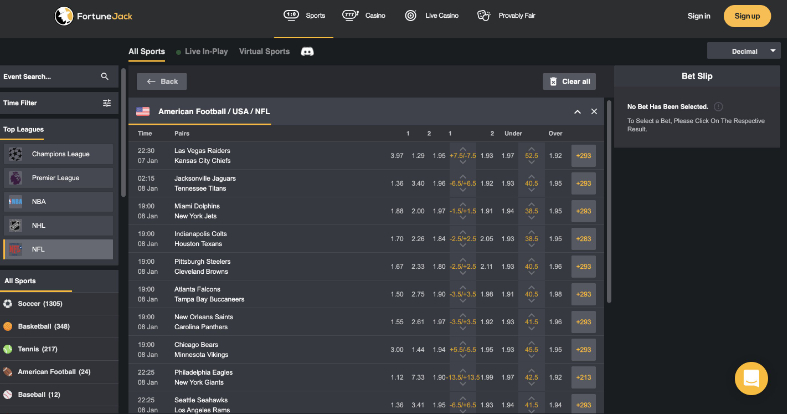Click the NBA logo icon
The height and width of the screenshot is (414, 787).
pyautogui.click(x=15, y=202)
